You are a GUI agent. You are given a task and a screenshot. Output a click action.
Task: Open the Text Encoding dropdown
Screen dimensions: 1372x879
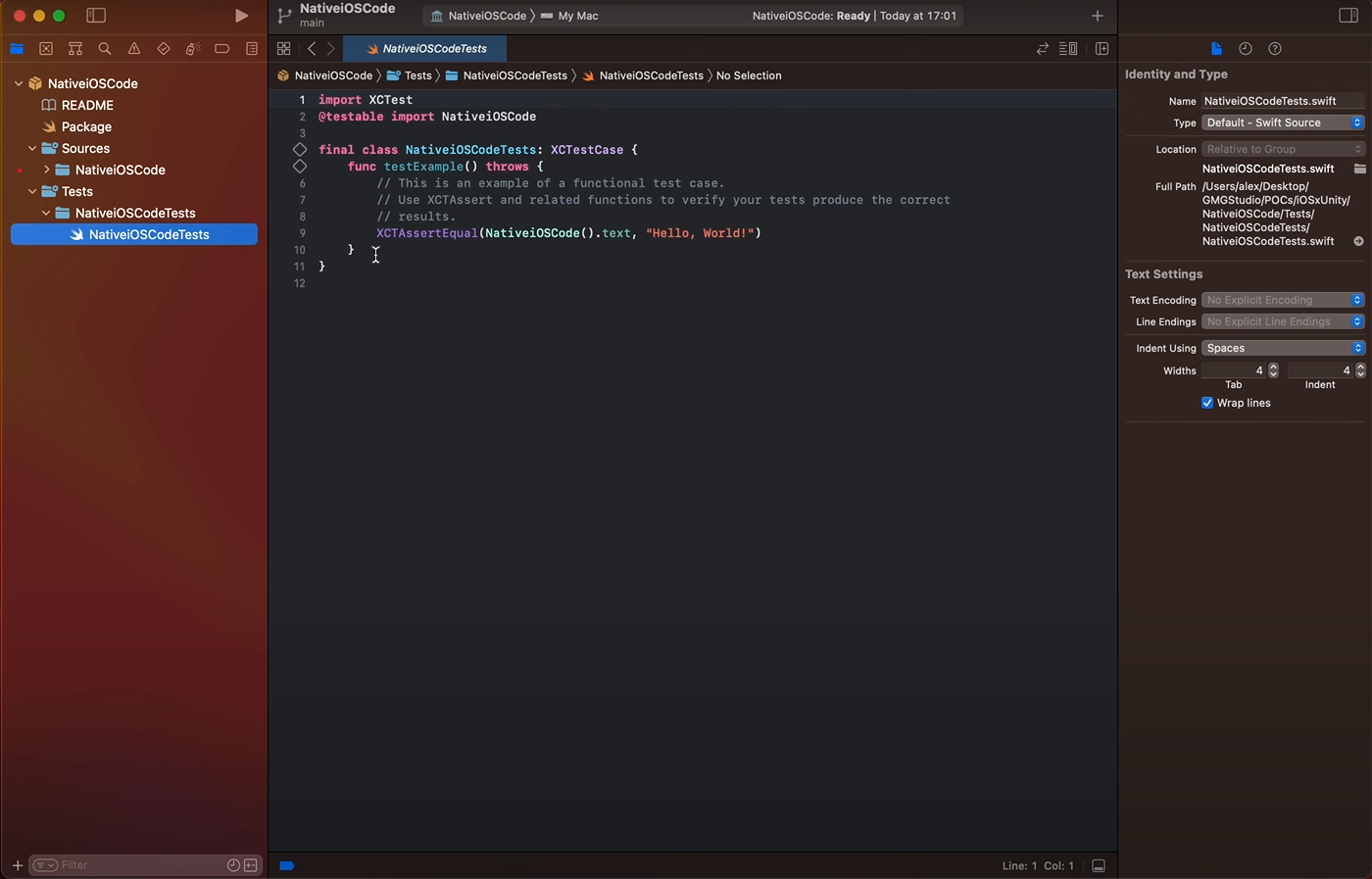[1283, 300]
